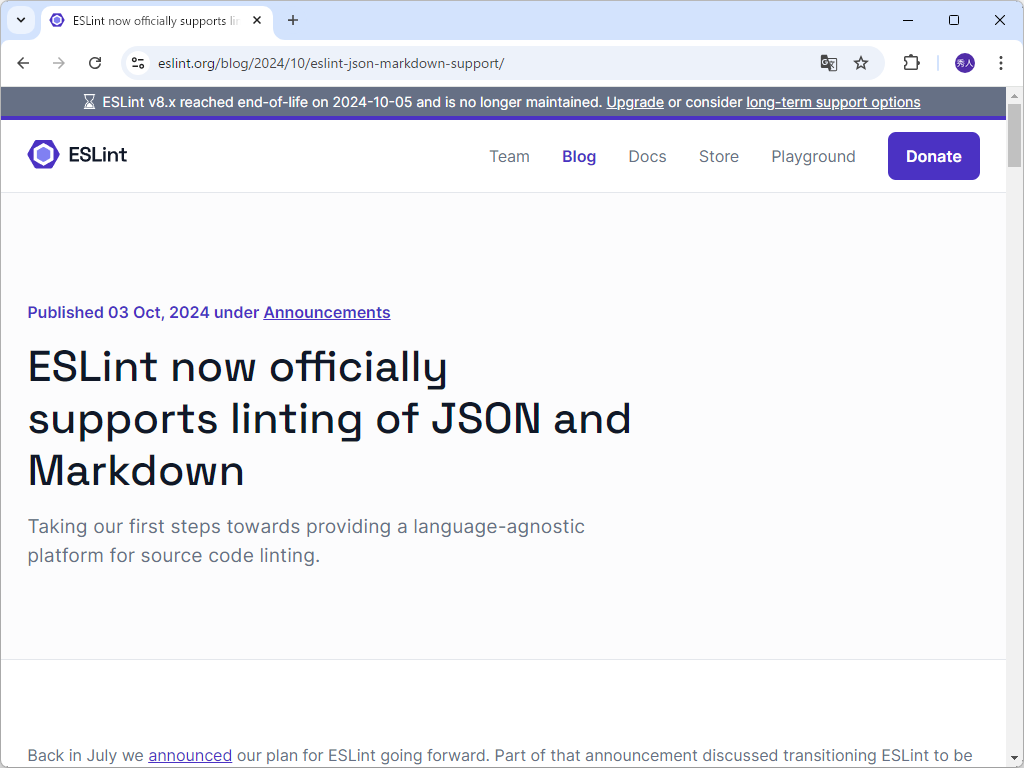Open the Docs navigation item
This screenshot has height=768, width=1024.
[647, 157]
